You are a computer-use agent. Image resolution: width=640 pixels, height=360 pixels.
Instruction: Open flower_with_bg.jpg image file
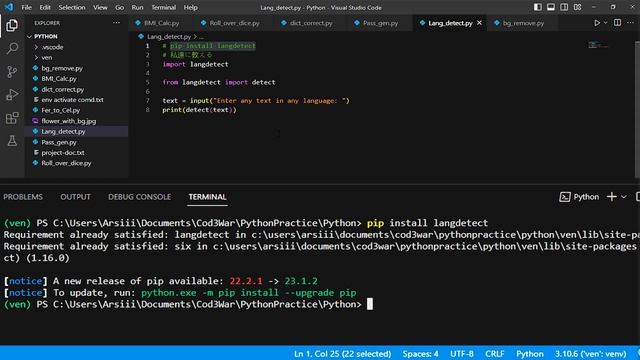coord(77,121)
